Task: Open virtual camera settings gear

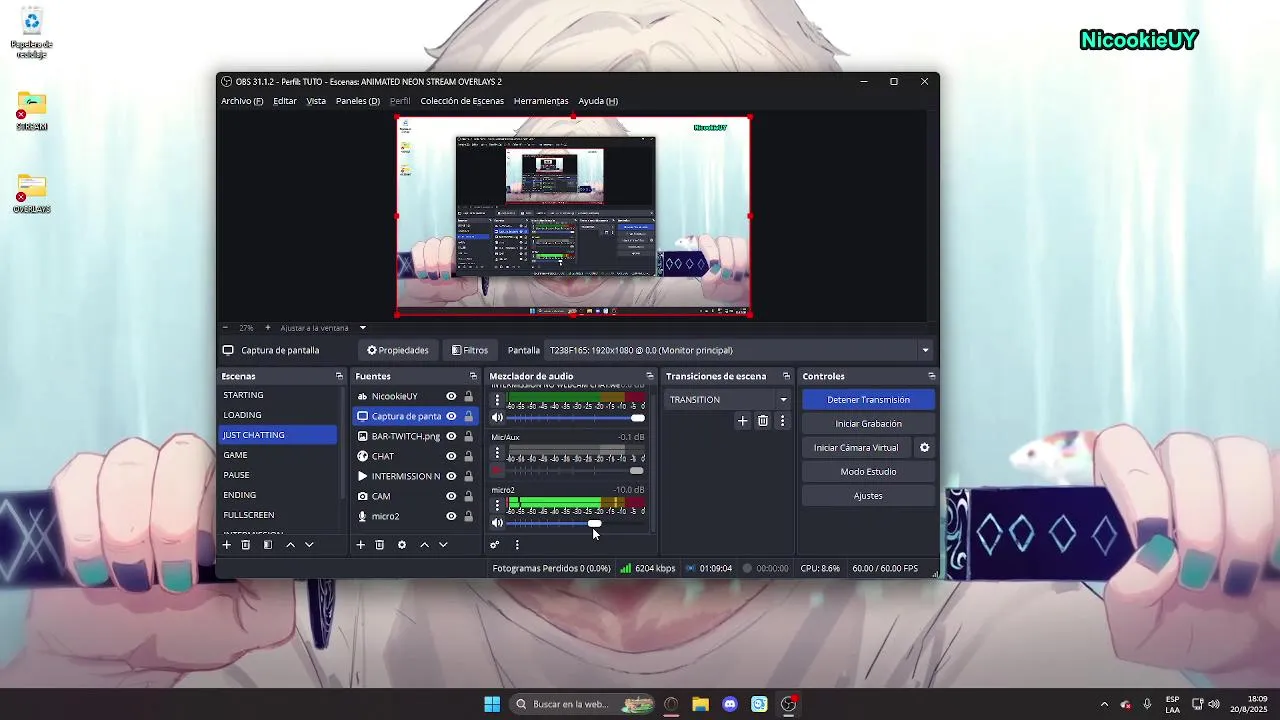Action: click(925, 448)
